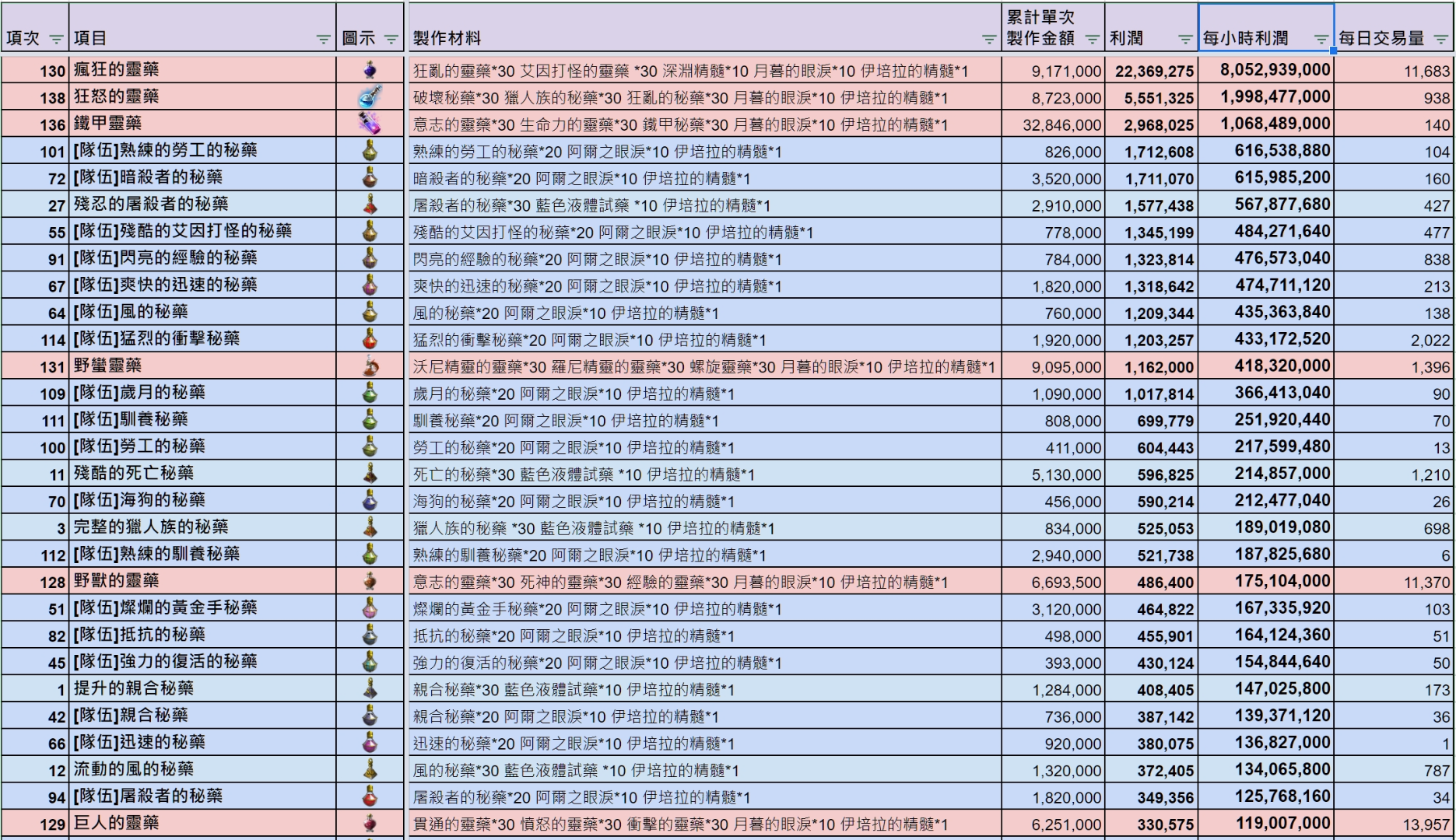Click the potion icon for 鐵甲靈藥
The height and width of the screenshot is (840, 1456).
(x=370, y=124)
